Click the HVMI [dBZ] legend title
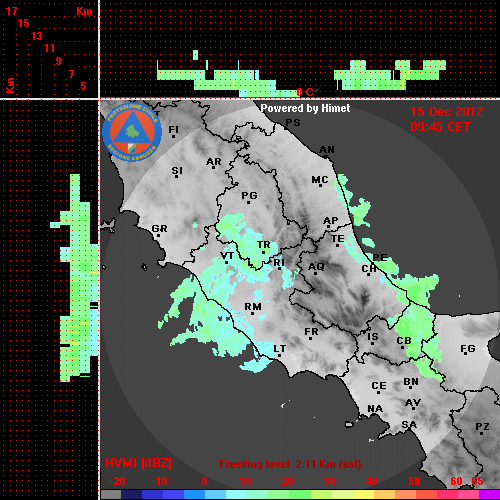500x500 pixels. (138, 463)
